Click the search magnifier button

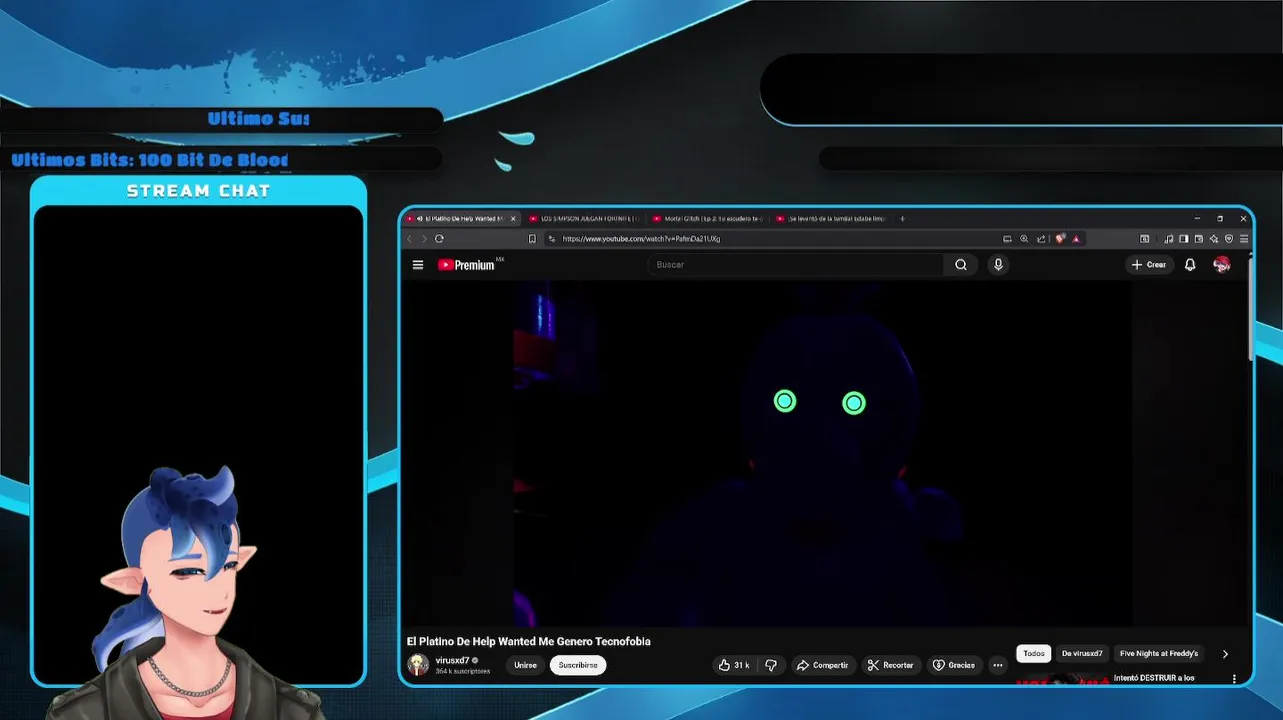coord(961,265)
